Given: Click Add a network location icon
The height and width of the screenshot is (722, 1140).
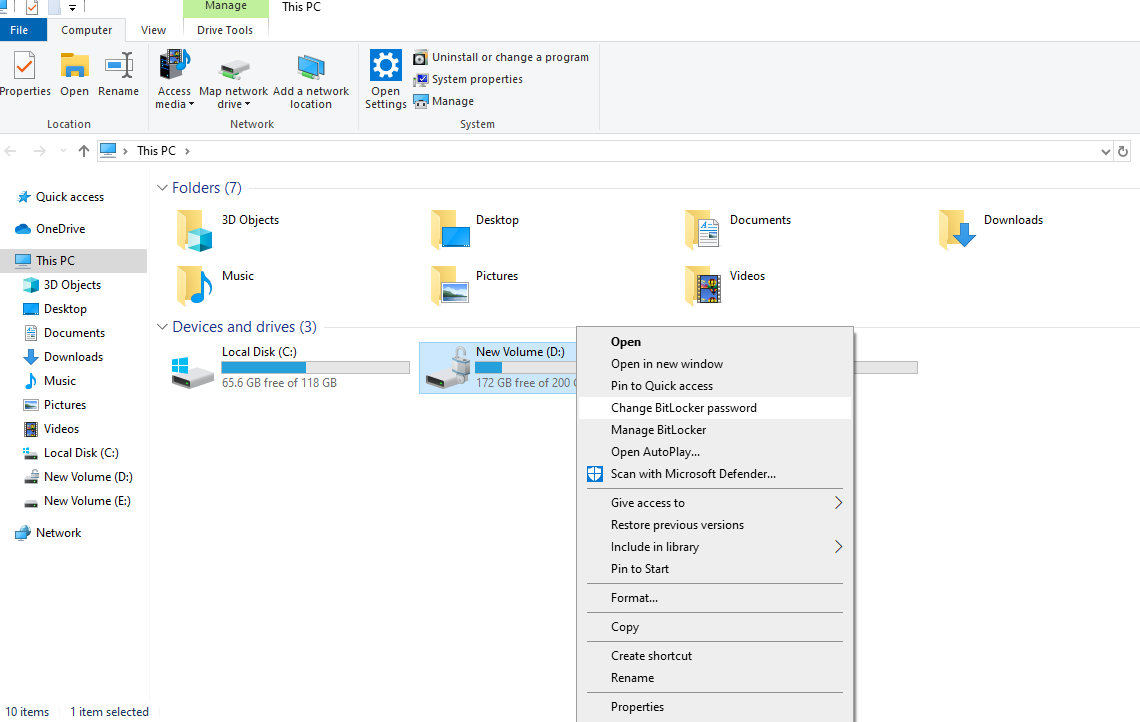Looking at the screenshot, I should point(311,68).
